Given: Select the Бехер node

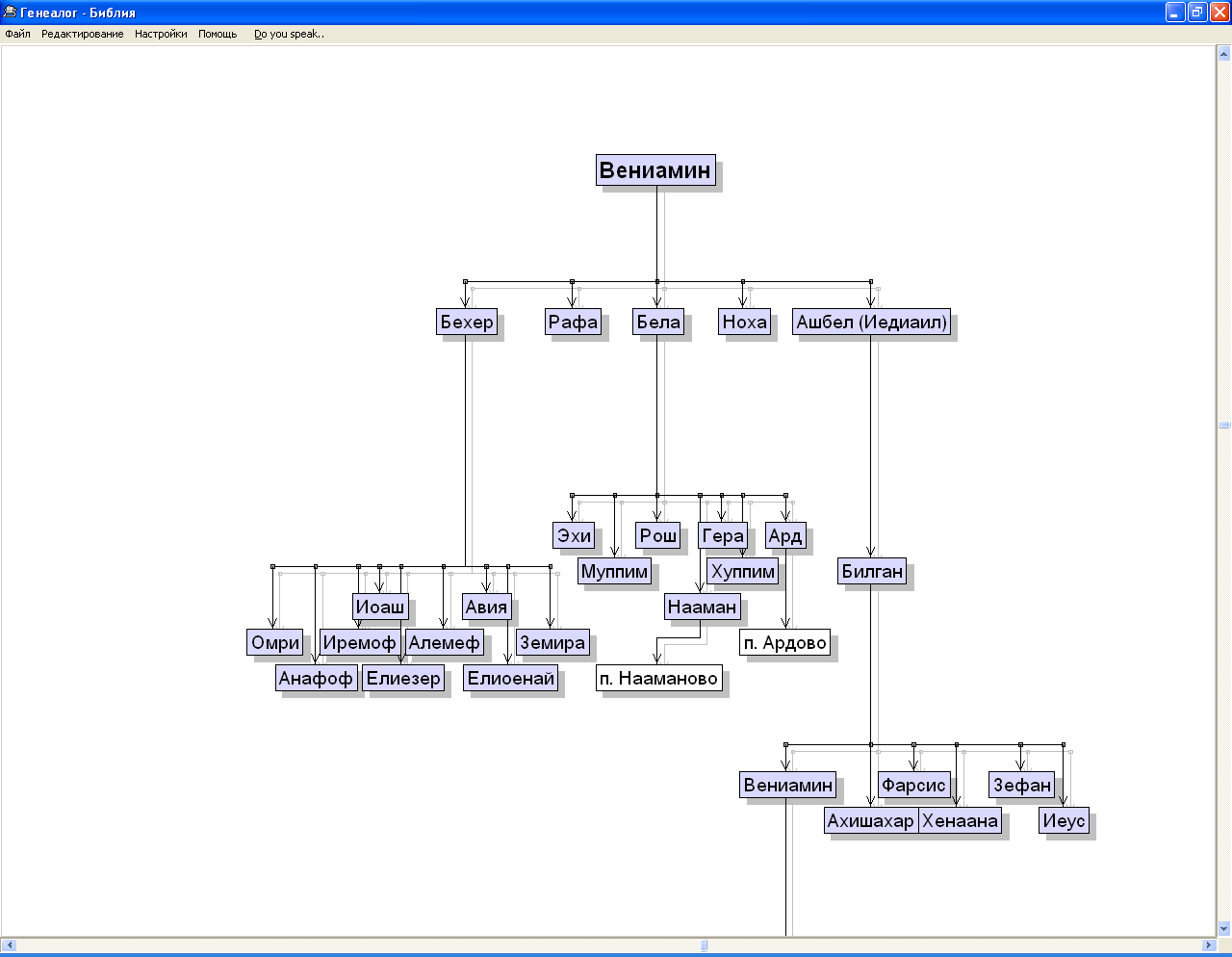Looking at the screenshot, I should point(467,322).
